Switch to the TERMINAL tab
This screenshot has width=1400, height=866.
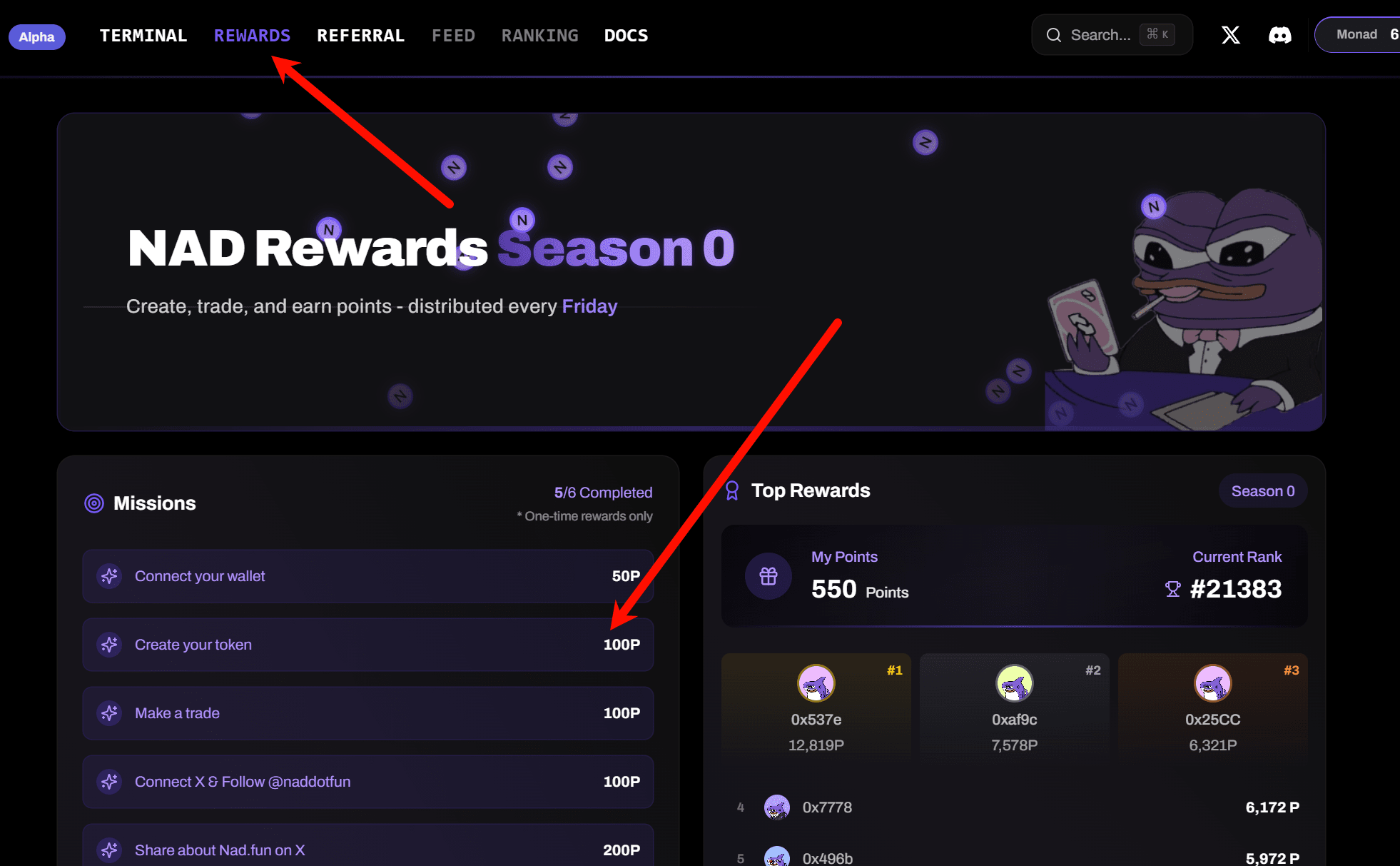pos(143,35)
